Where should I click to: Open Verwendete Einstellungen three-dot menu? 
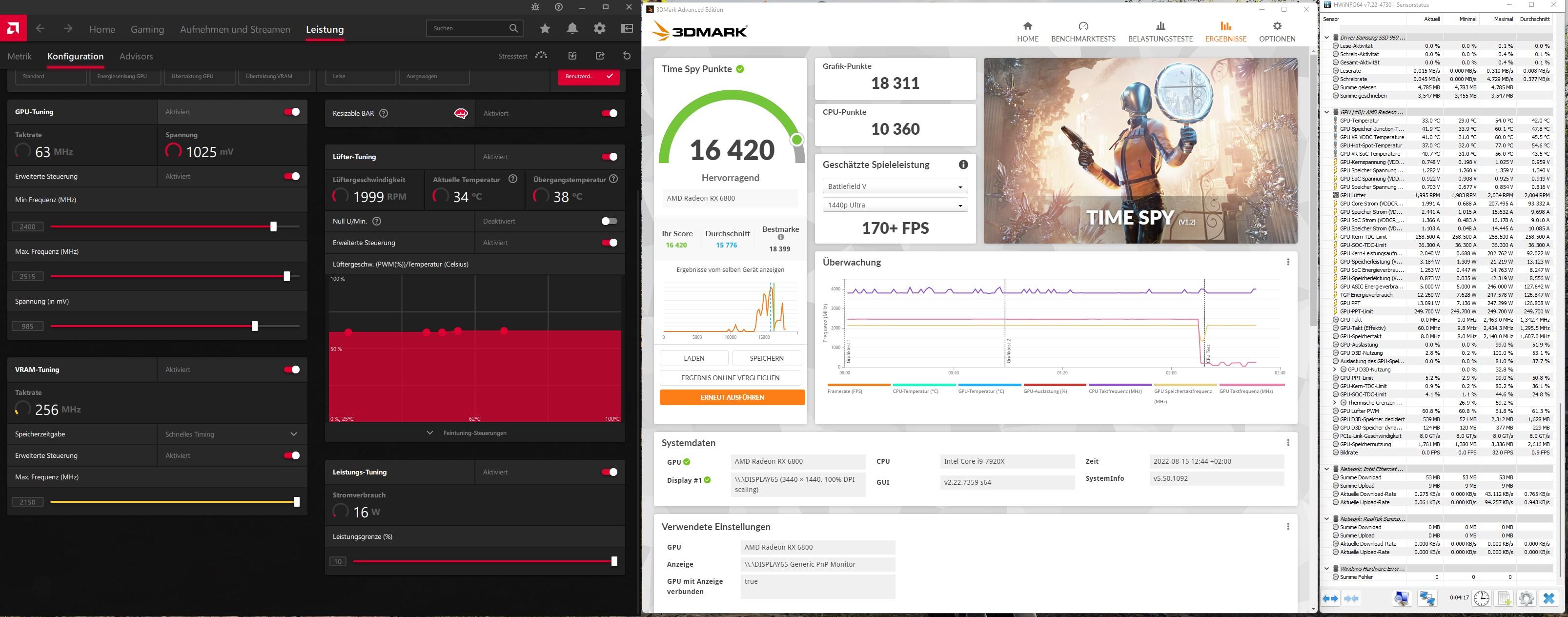coord(1288,527)
